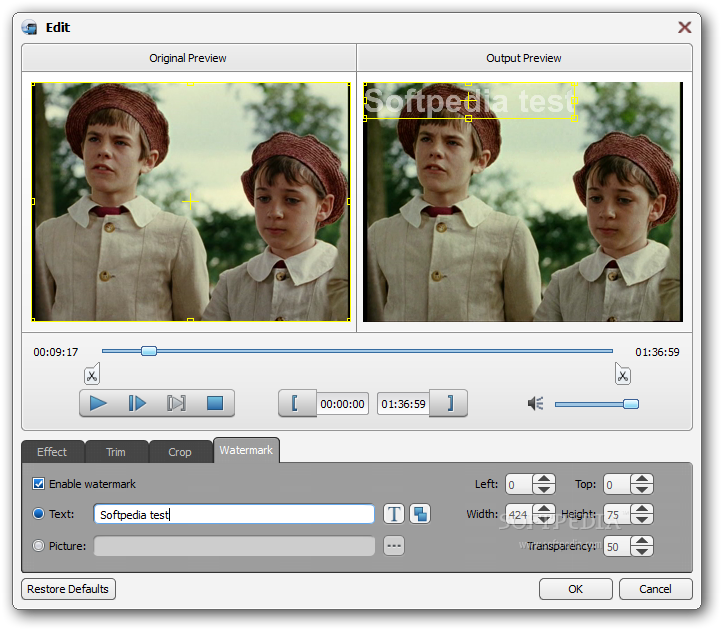Decrease the Width value
The width and height of the screenshot is (722, 630).
click(x=544, y=519)
